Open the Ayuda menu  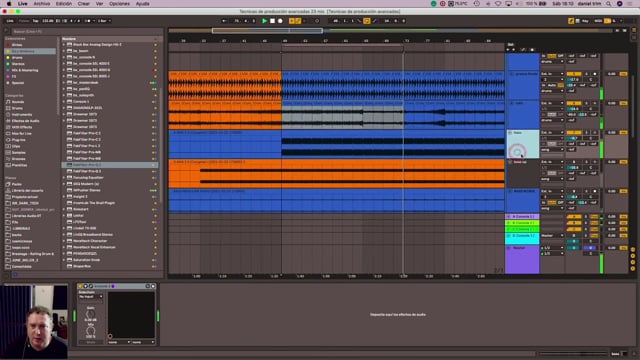142,4
